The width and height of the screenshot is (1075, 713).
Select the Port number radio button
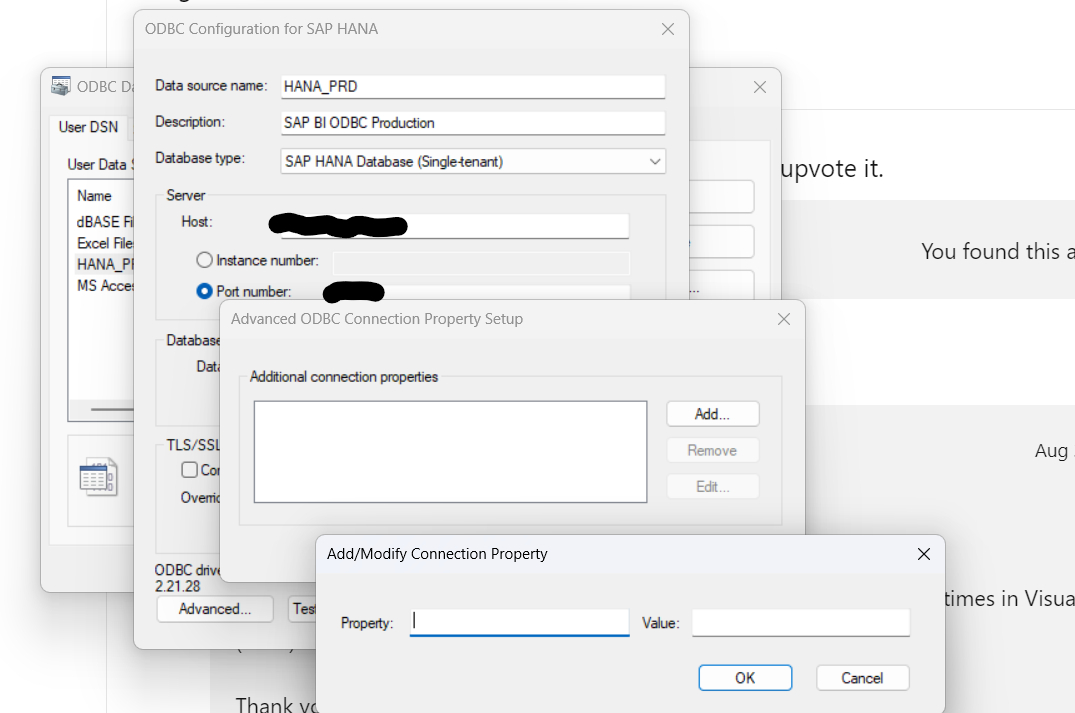coord(204,291)
